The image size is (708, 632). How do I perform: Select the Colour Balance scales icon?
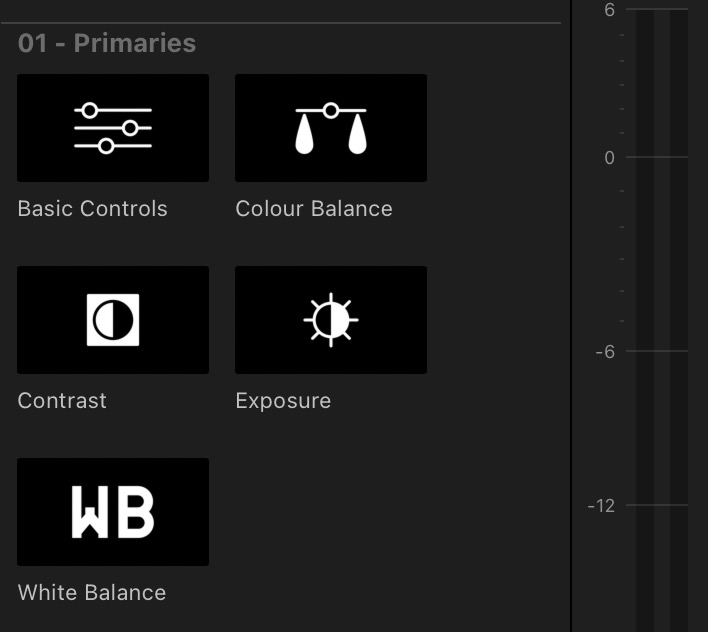coord(330,128)
